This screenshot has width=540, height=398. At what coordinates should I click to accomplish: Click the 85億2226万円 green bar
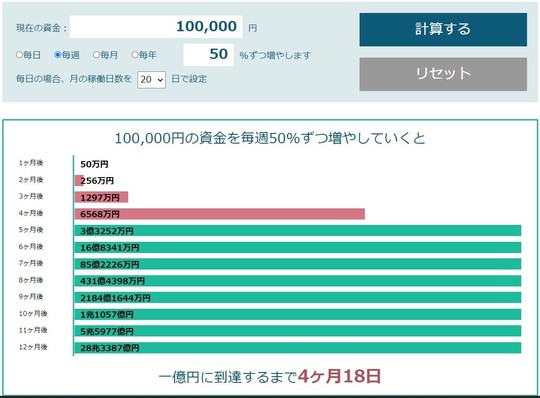[298, 264]
